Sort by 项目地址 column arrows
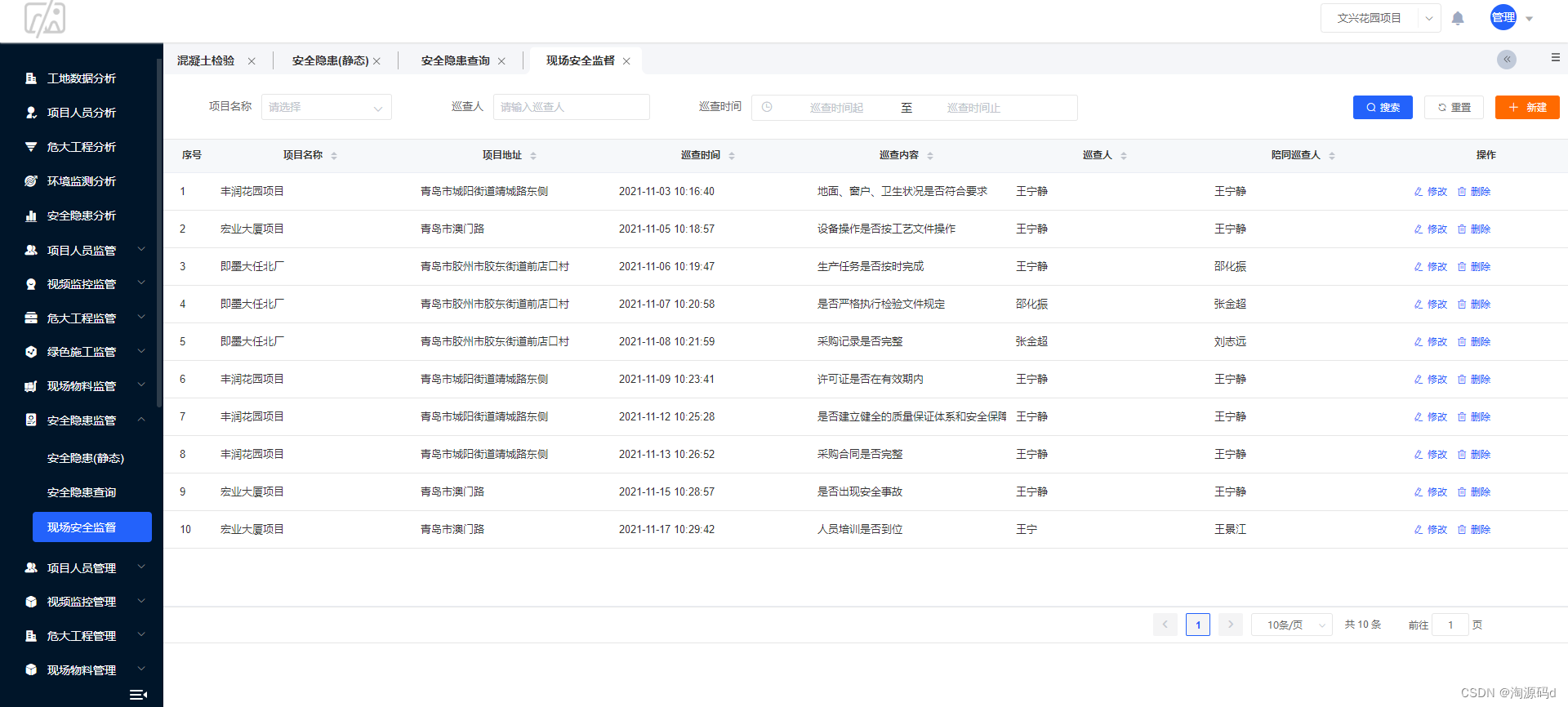This screenshot has width=1568, height=707. click(x=533, y=155)
